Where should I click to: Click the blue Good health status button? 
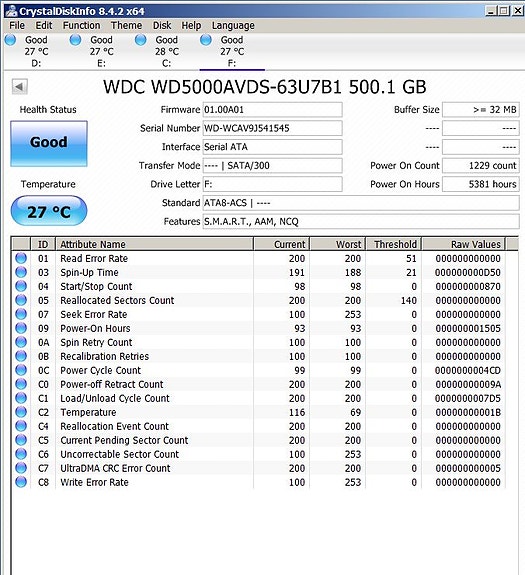point(49,143)
